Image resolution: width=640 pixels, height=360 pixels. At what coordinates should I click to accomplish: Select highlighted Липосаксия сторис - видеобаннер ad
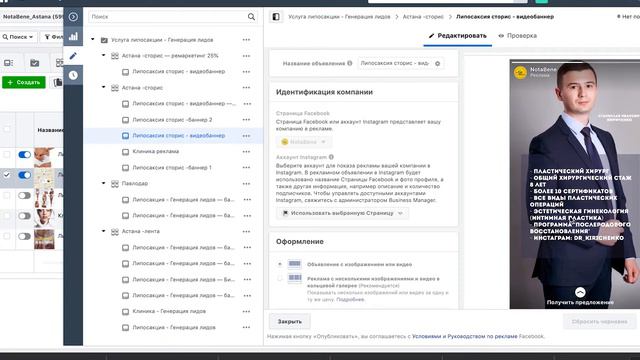click(x=178, y=136)
